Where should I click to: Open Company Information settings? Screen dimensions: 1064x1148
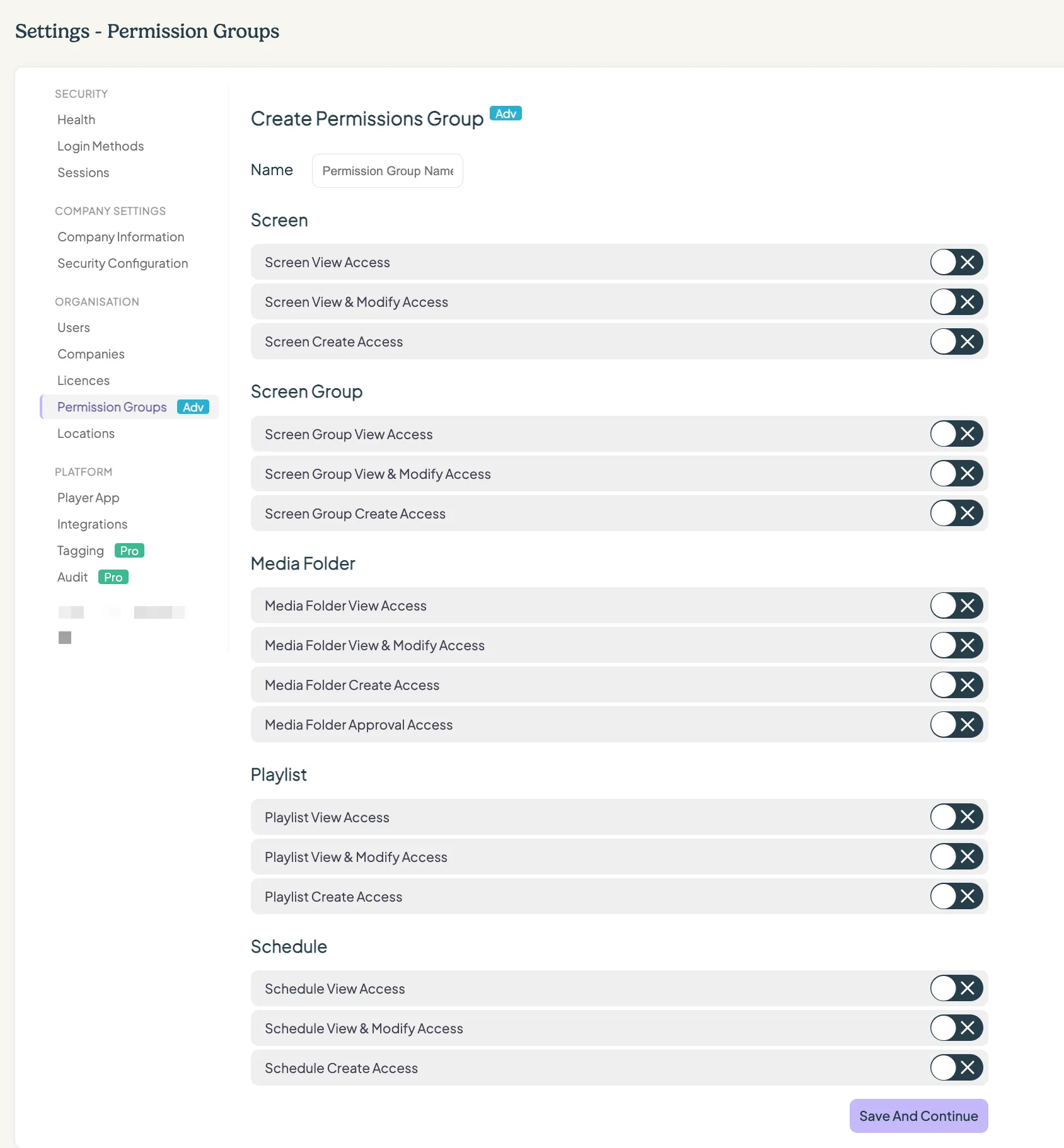121,237
